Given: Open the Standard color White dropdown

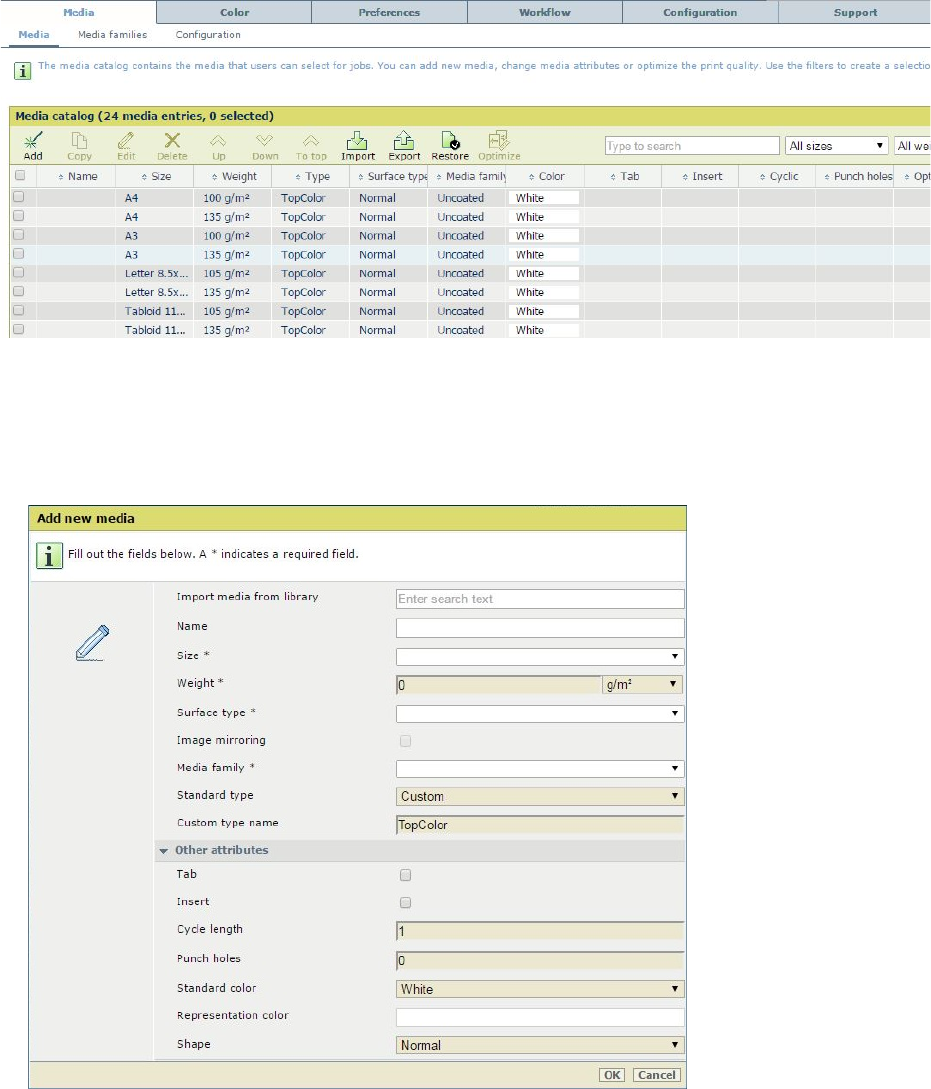Looking at the screenshot, I should tap(540, 989).
